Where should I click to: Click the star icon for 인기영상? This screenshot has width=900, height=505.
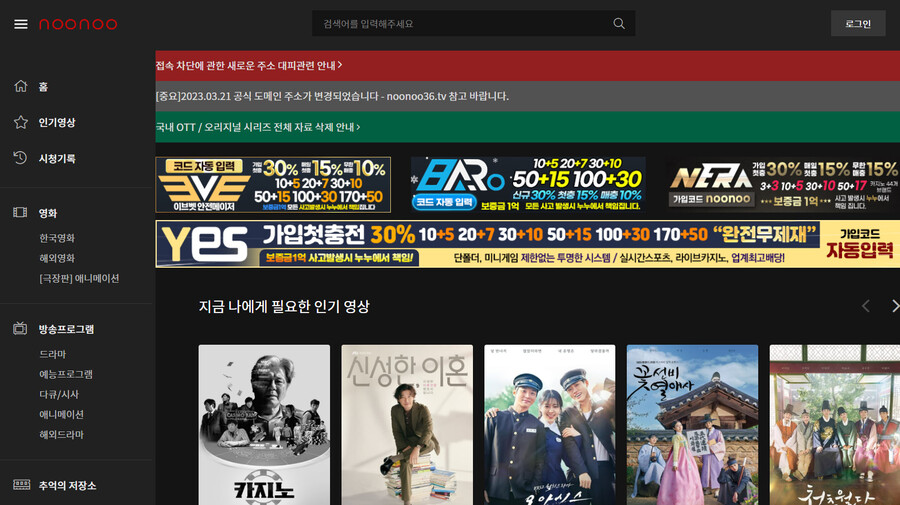click(x=21, y=122)
